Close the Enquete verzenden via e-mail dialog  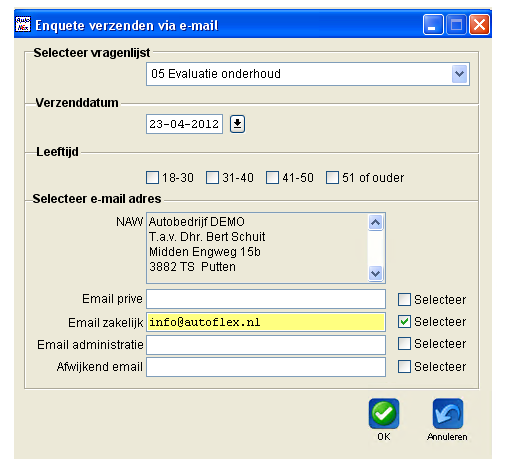479,25
